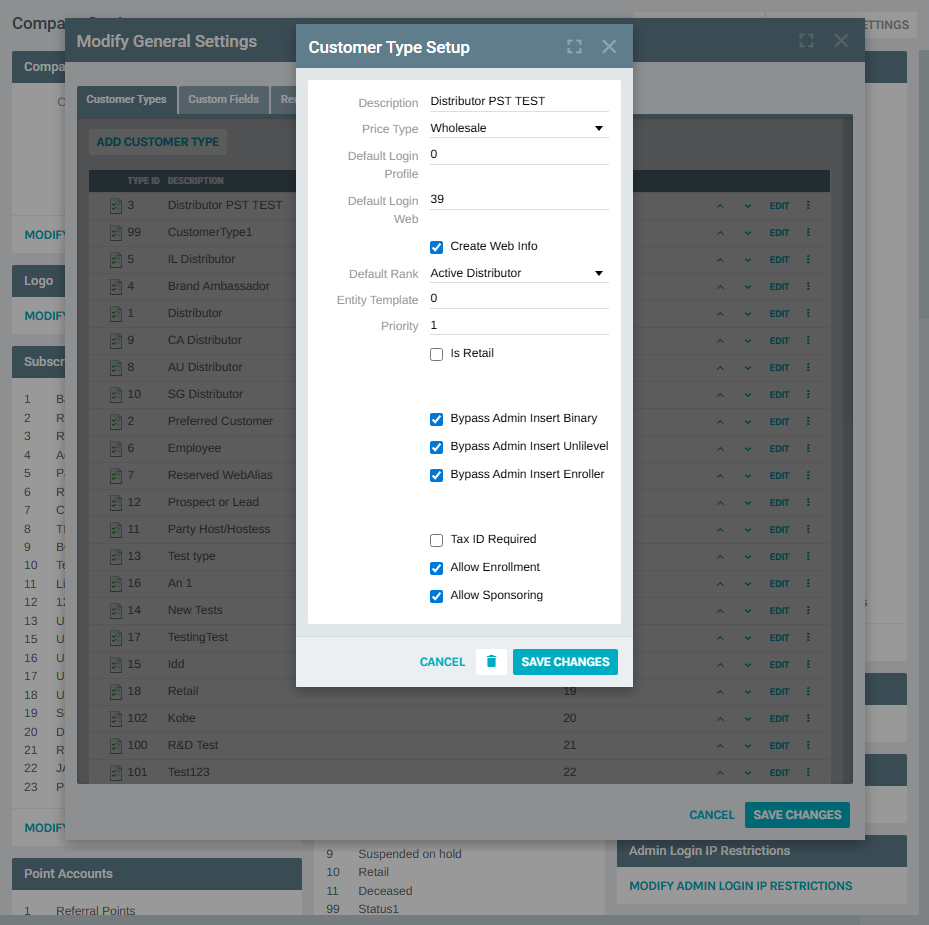Save changes in Modify General Settings
Image resolution: width=929 pixels, height=925 pixels.
point(797,815)
